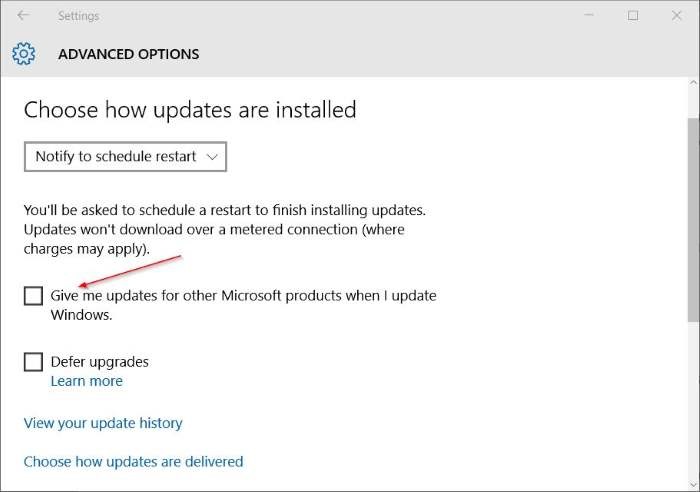700x492 pixels.
Task: Go back using the arrow in title bar
Action: click(23, 15)
